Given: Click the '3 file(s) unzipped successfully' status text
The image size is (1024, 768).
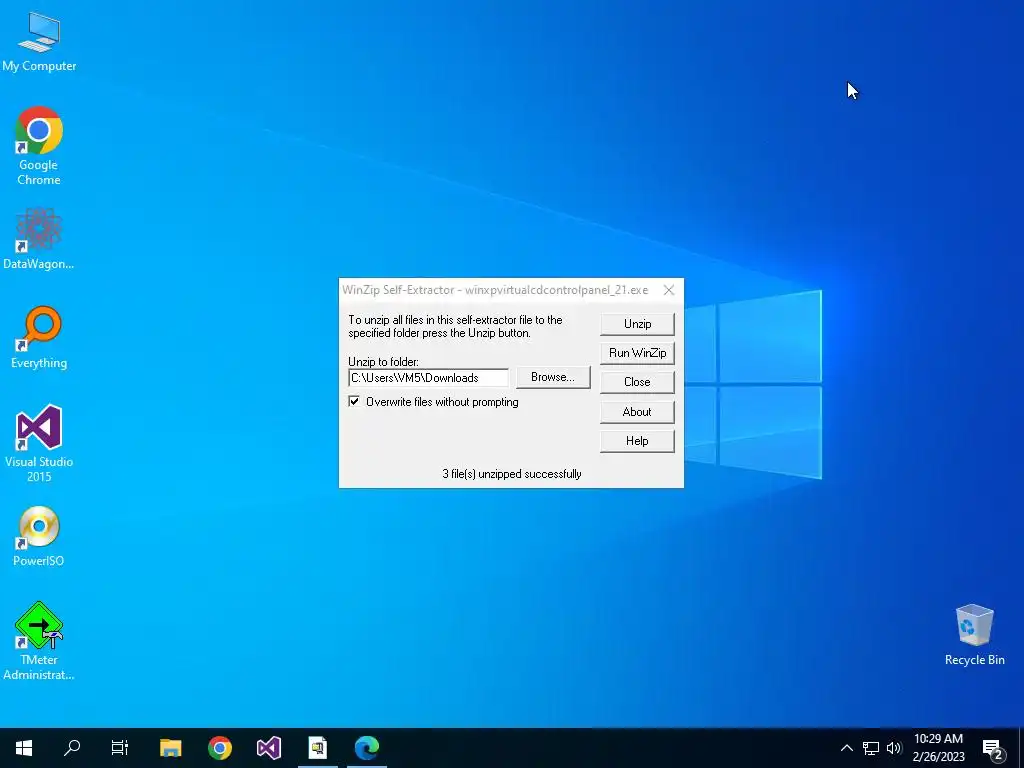Looking at the screenshot, I should pyautogui.click(x=511, y=474).
